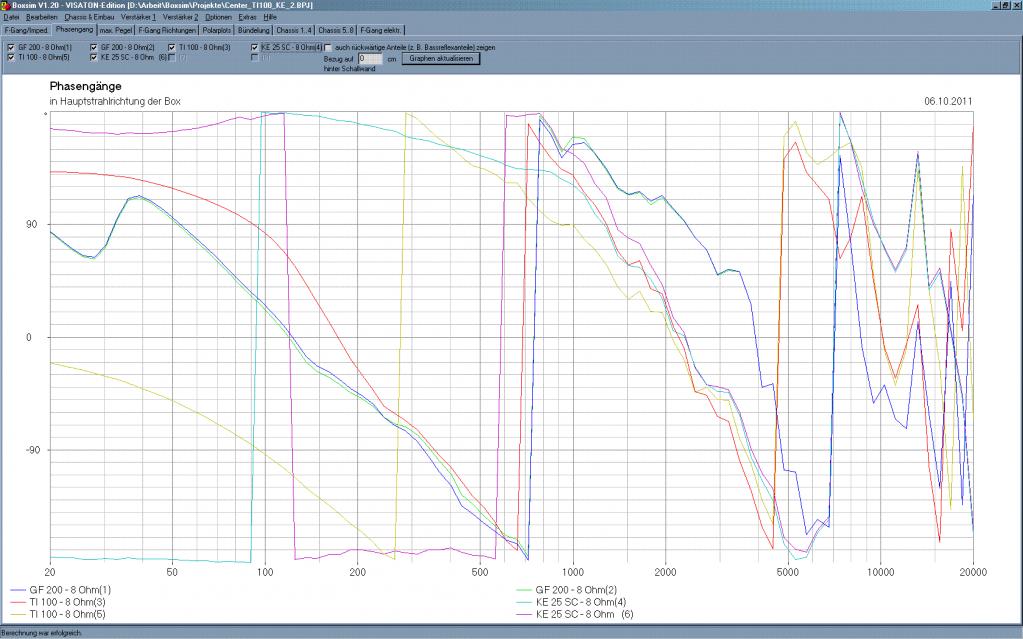Open the Chassis & Einbau menu
The width and height of the screenshot is (1023, 639).
point(90,18)
